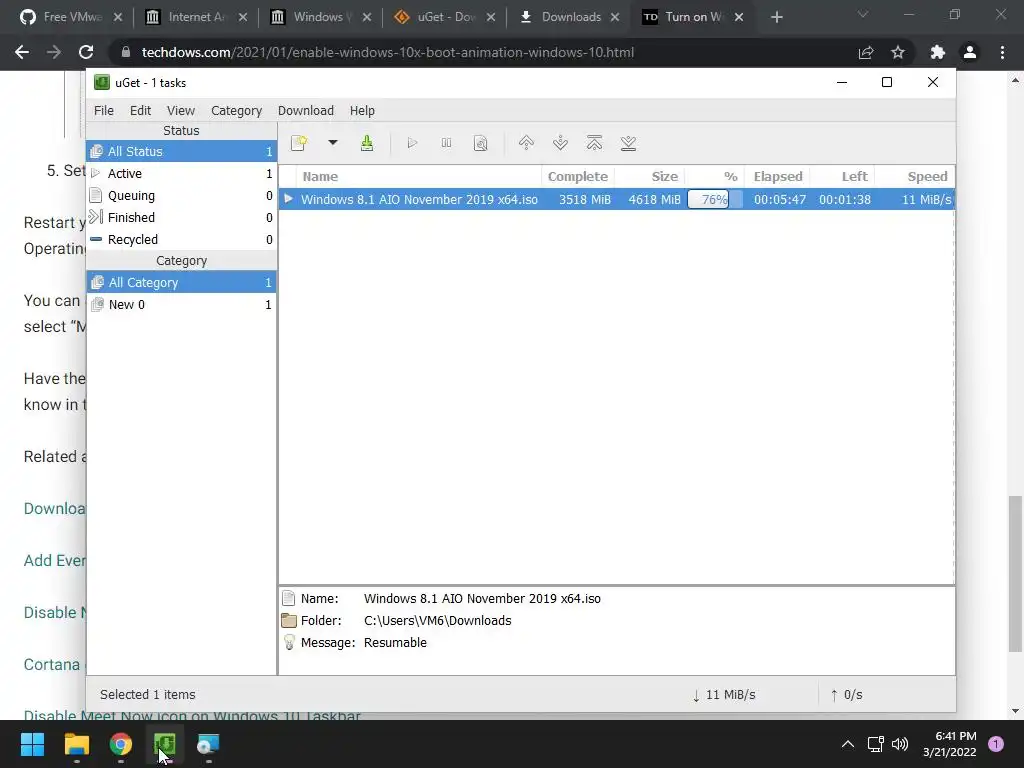
Task: Open the Category menu in uGet
Action: coord(236,110)
